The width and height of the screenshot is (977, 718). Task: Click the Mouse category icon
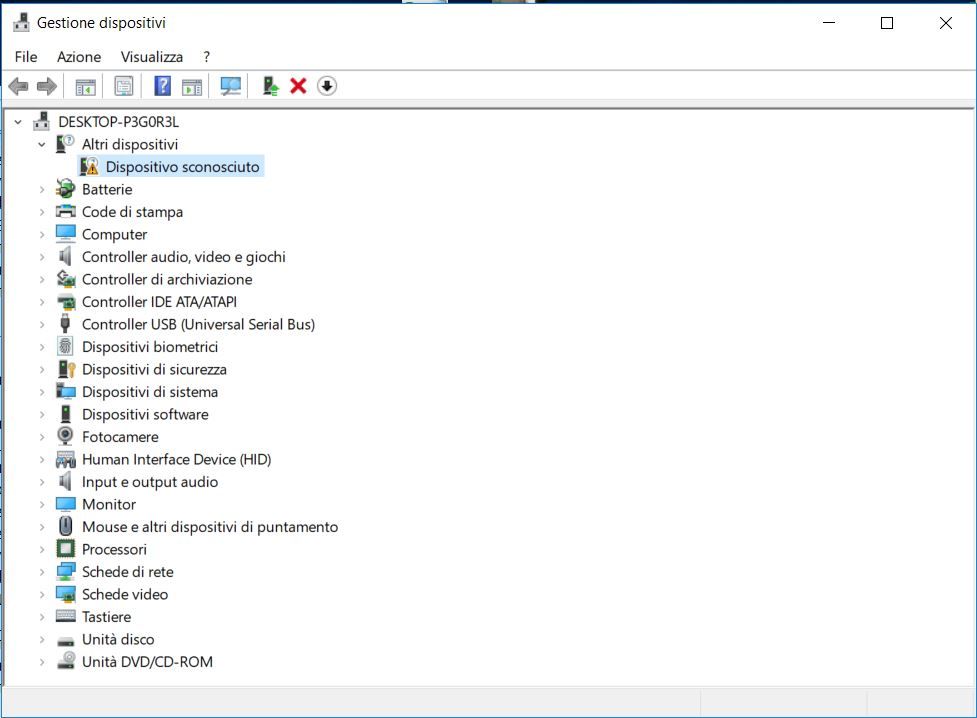click(65, 526)
